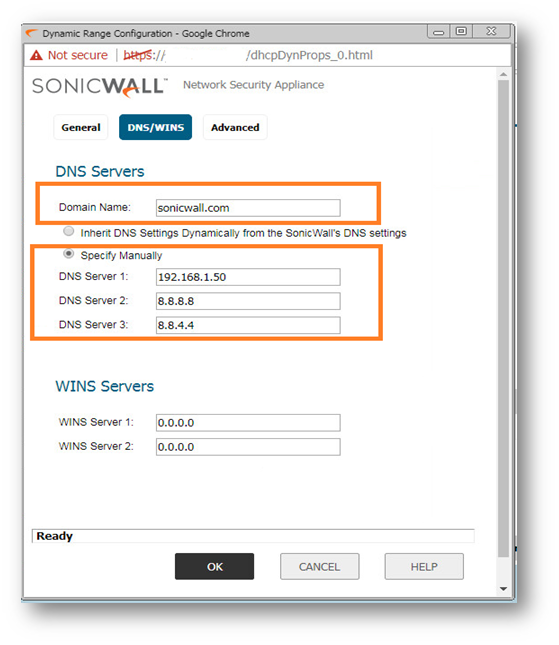The width and height of the screenshot is (559, 645).
Task: Click the SonicWall logo
Action: (x=100, y=87)
